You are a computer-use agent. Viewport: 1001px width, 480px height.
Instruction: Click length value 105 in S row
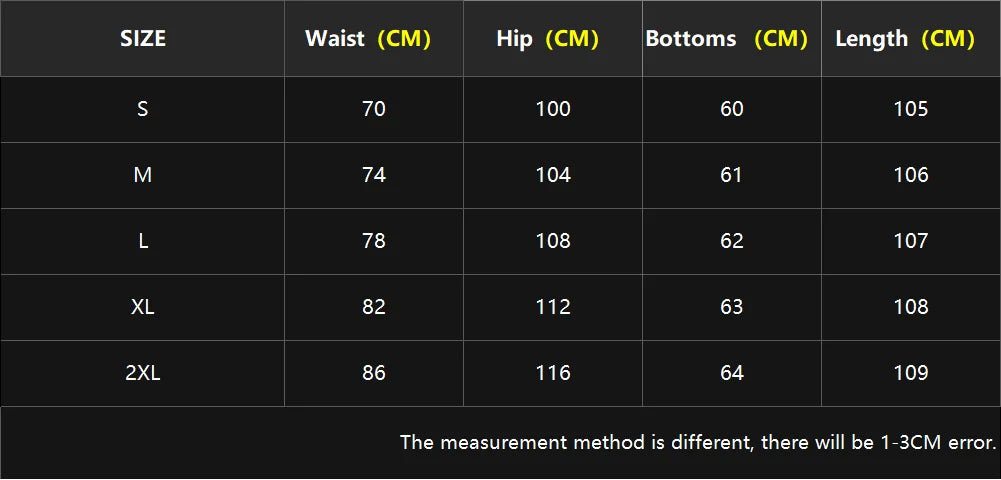pos(911,109)
